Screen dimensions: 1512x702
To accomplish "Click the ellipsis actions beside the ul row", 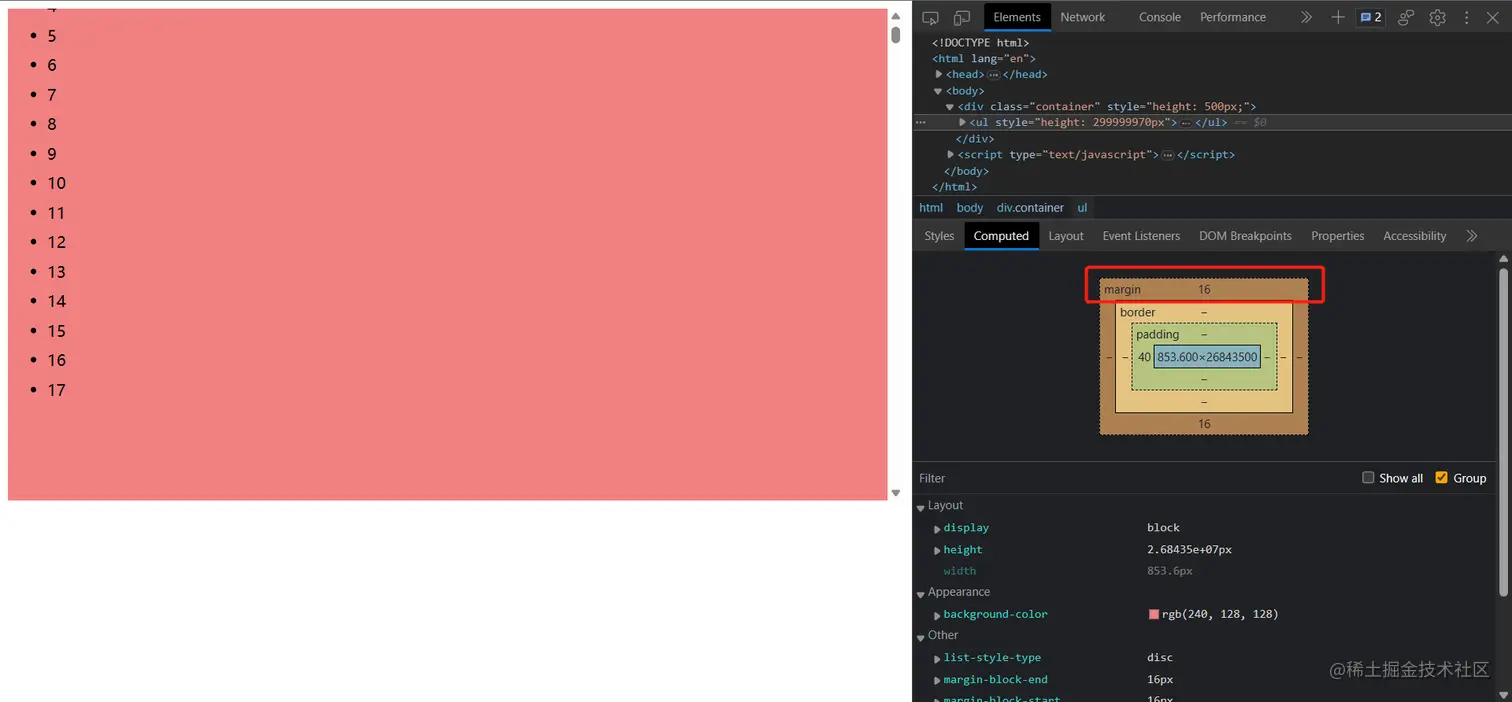I will tap(921, 122).
